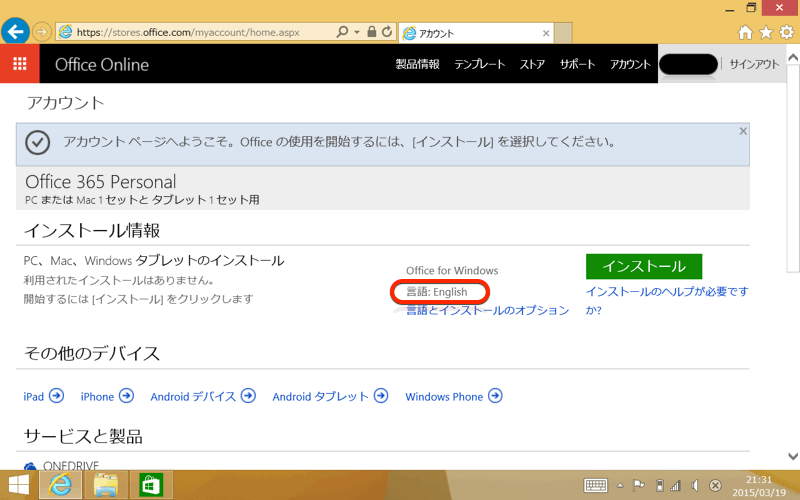
Task: Click the Windows Start button
Action: (20, 485)
